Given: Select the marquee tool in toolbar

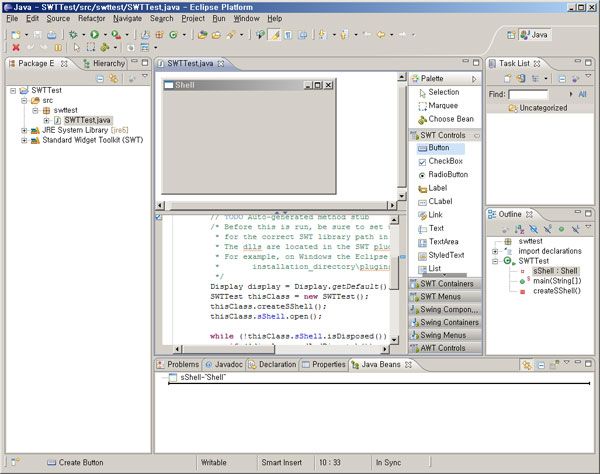Looking at the screenshot, I should 91,47.
